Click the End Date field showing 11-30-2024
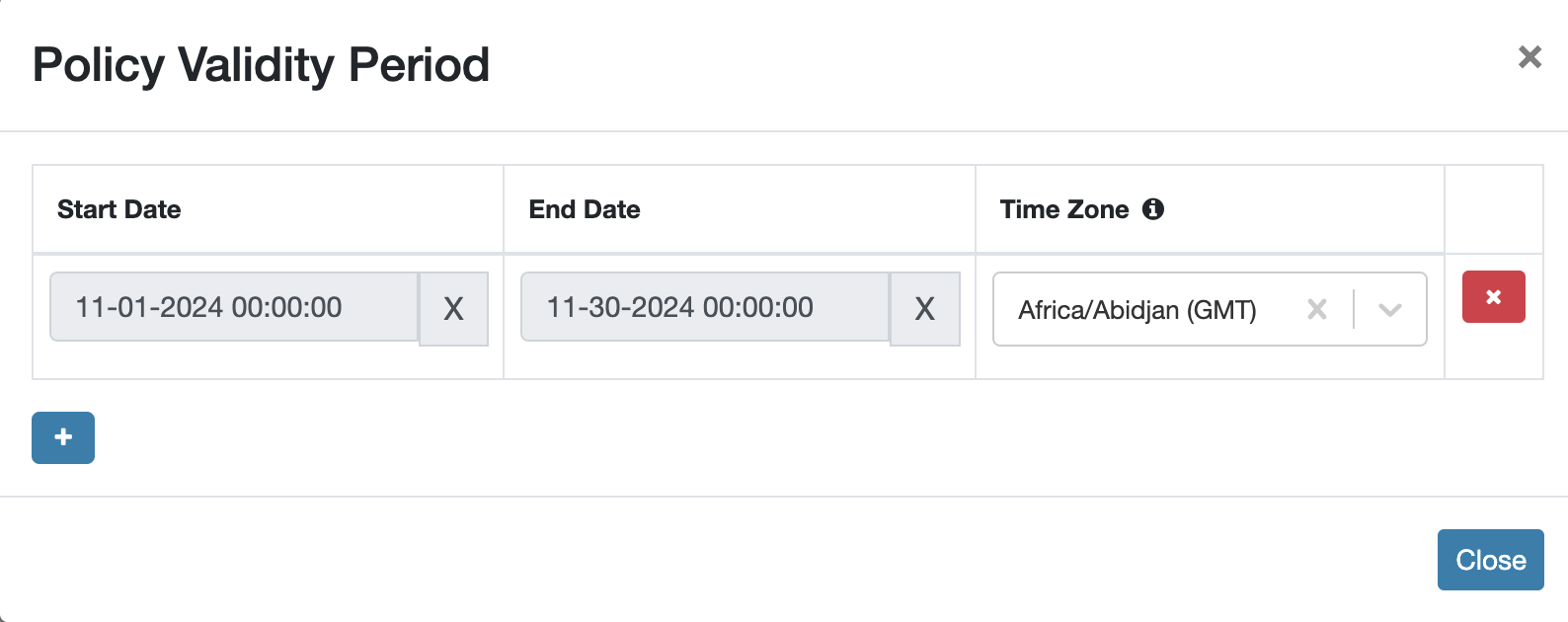This screenshot has height=622, width=1568. tap(705, 307)
